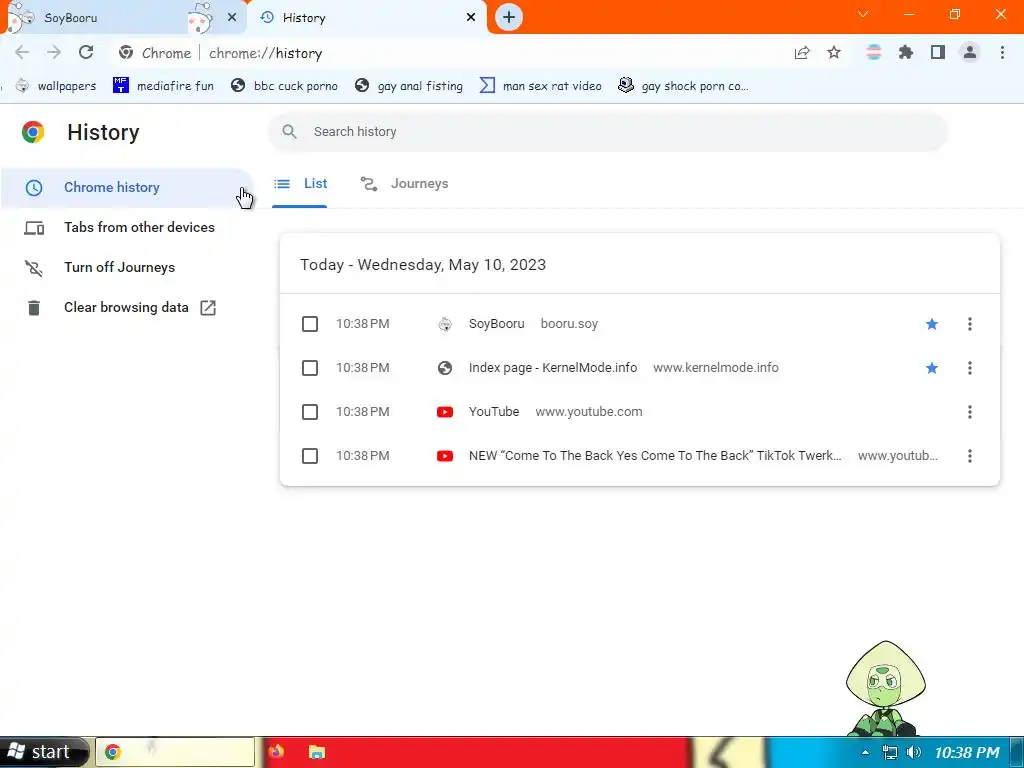Click the site info Chrome icon in address bar
1024x768 pixels.
click(126, 53)
